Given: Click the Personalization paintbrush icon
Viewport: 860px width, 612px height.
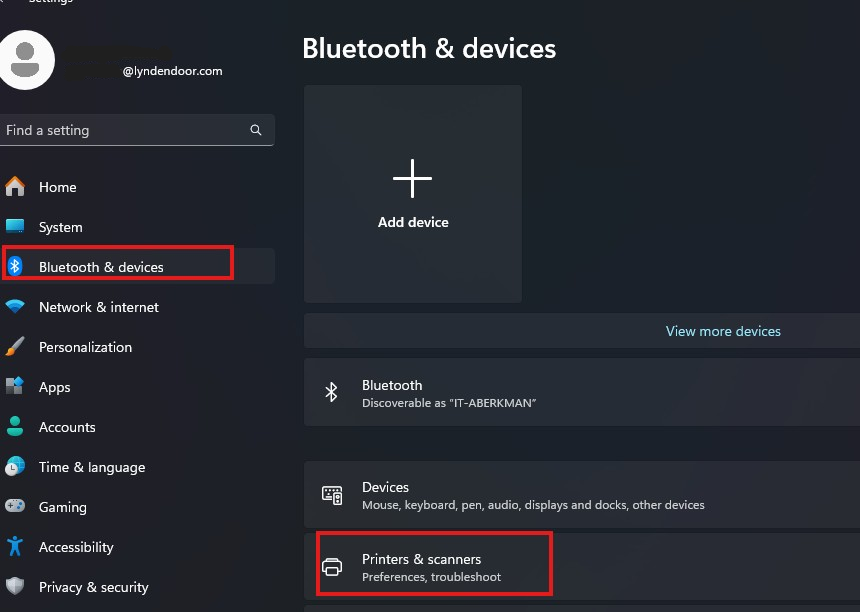Looking at the screenshot, I should pyautogui.click(x=15, y=346).
